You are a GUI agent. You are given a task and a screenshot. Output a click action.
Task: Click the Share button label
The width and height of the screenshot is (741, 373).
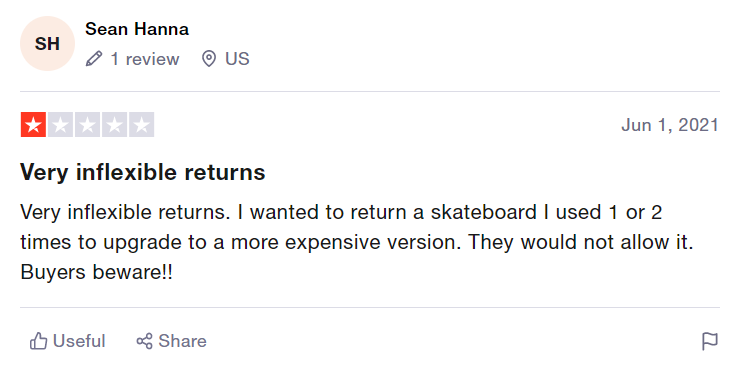182,341
